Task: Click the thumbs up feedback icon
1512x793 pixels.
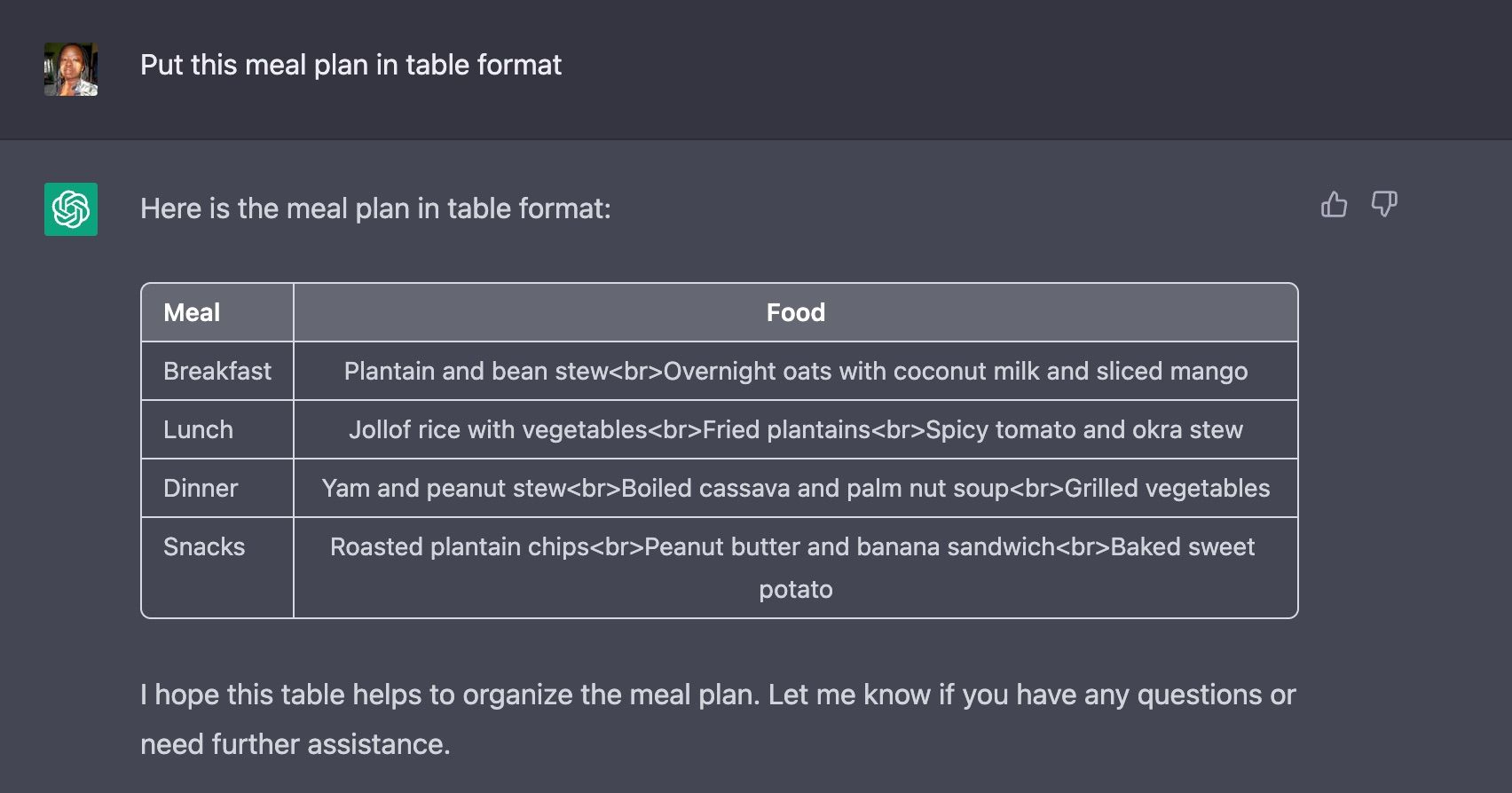Action: coord(1334,205)
